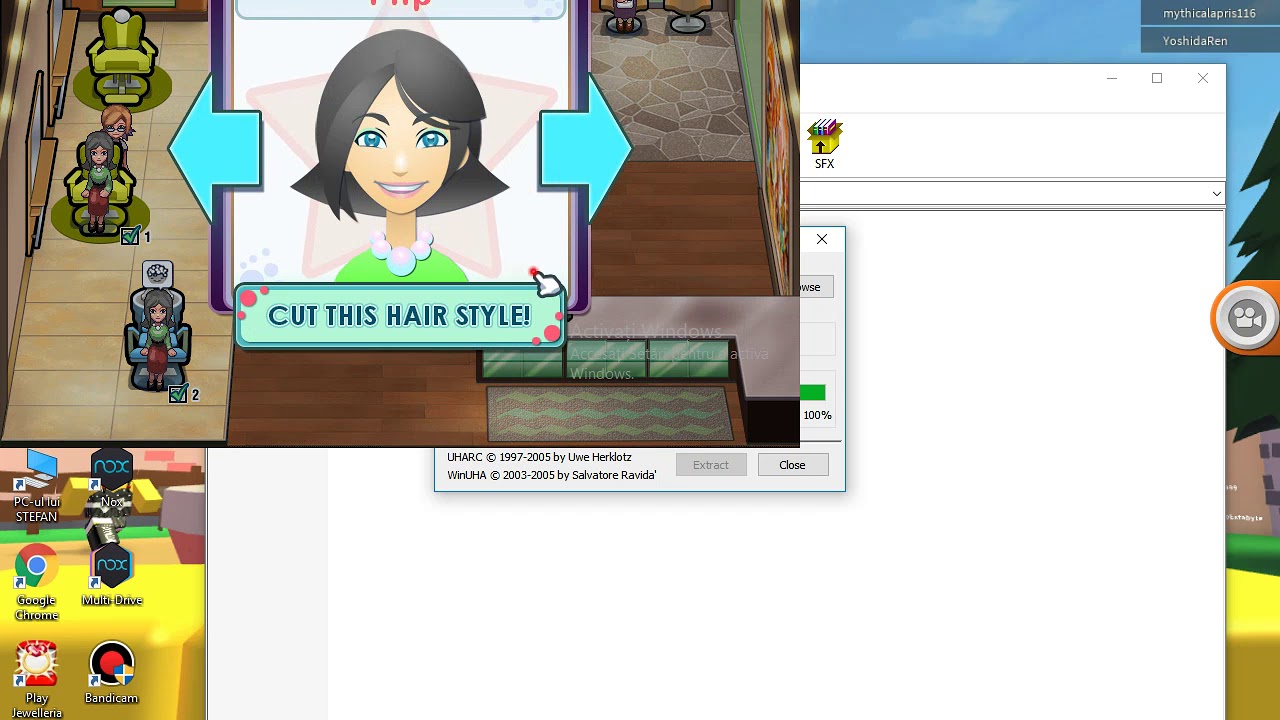
Task: Click the empty yellow salon chair
Action: pos(122,55)
